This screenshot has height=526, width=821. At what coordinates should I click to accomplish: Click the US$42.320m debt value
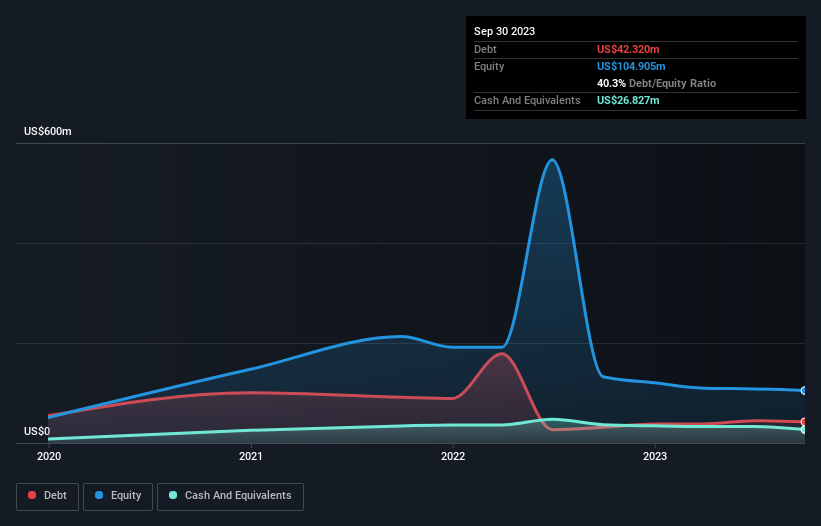pyautogui.click(x=628, y=49)
